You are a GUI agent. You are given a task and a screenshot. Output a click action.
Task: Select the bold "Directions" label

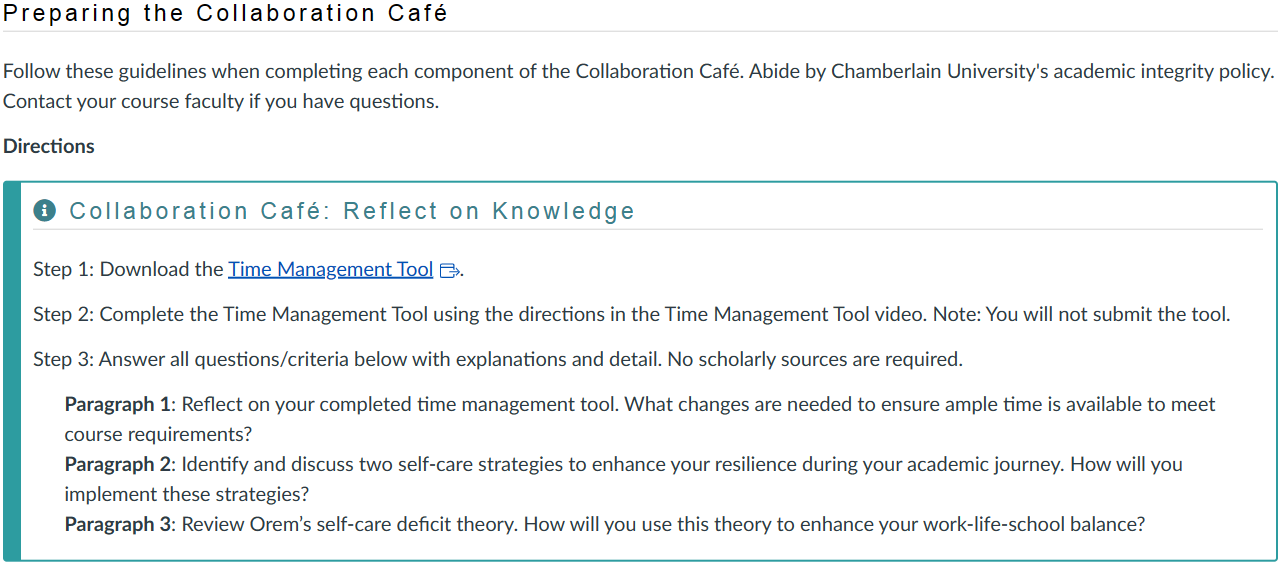pos(49,146)
